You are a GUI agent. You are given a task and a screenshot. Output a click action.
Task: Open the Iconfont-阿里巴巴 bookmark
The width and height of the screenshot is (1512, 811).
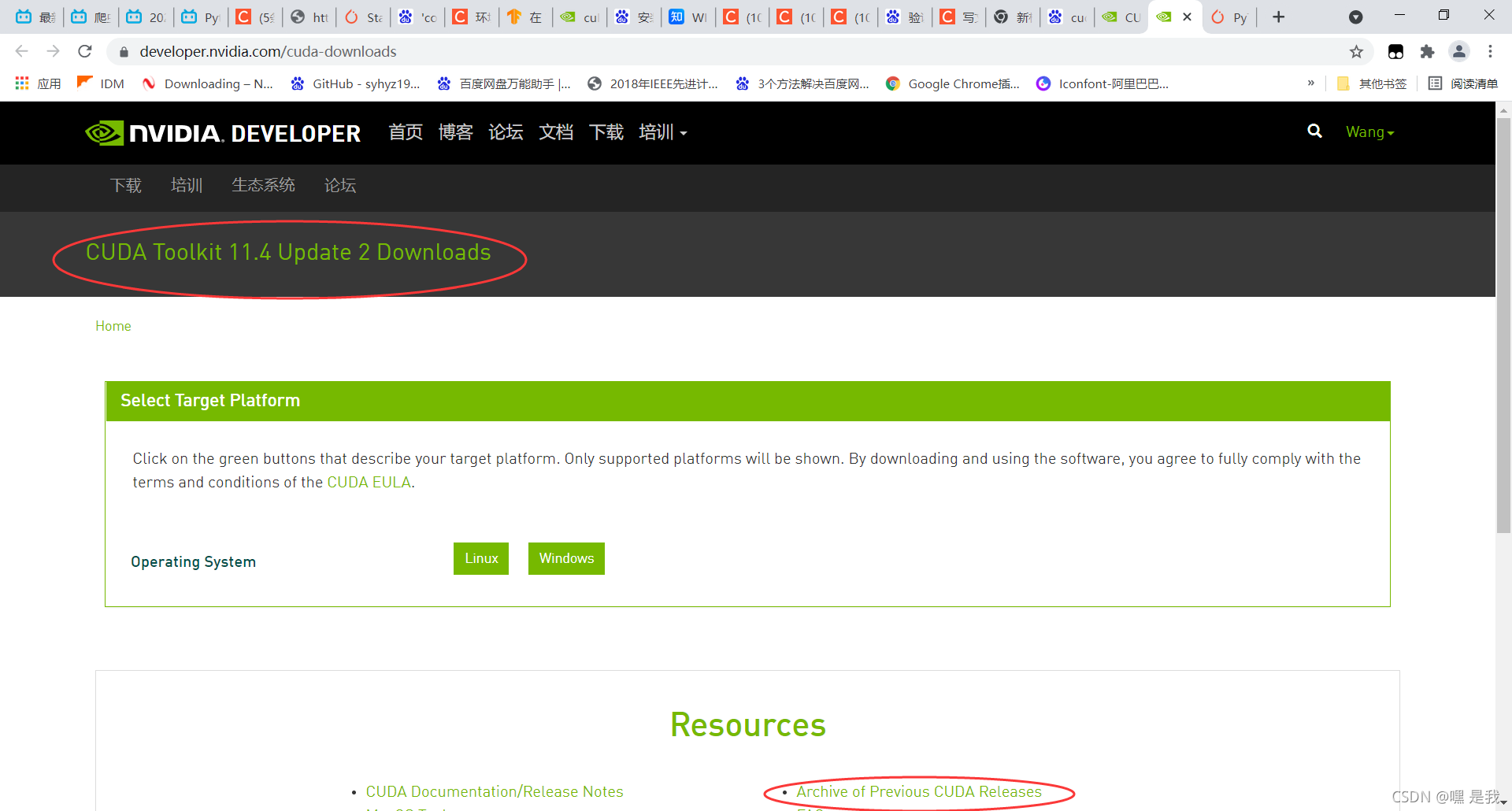[1102, 83]
